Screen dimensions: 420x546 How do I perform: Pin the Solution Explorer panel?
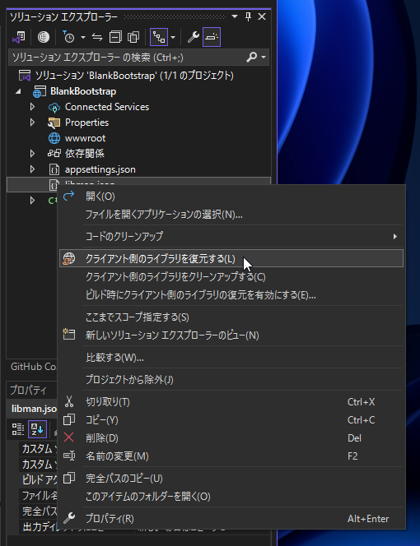[x=248, y=16]
